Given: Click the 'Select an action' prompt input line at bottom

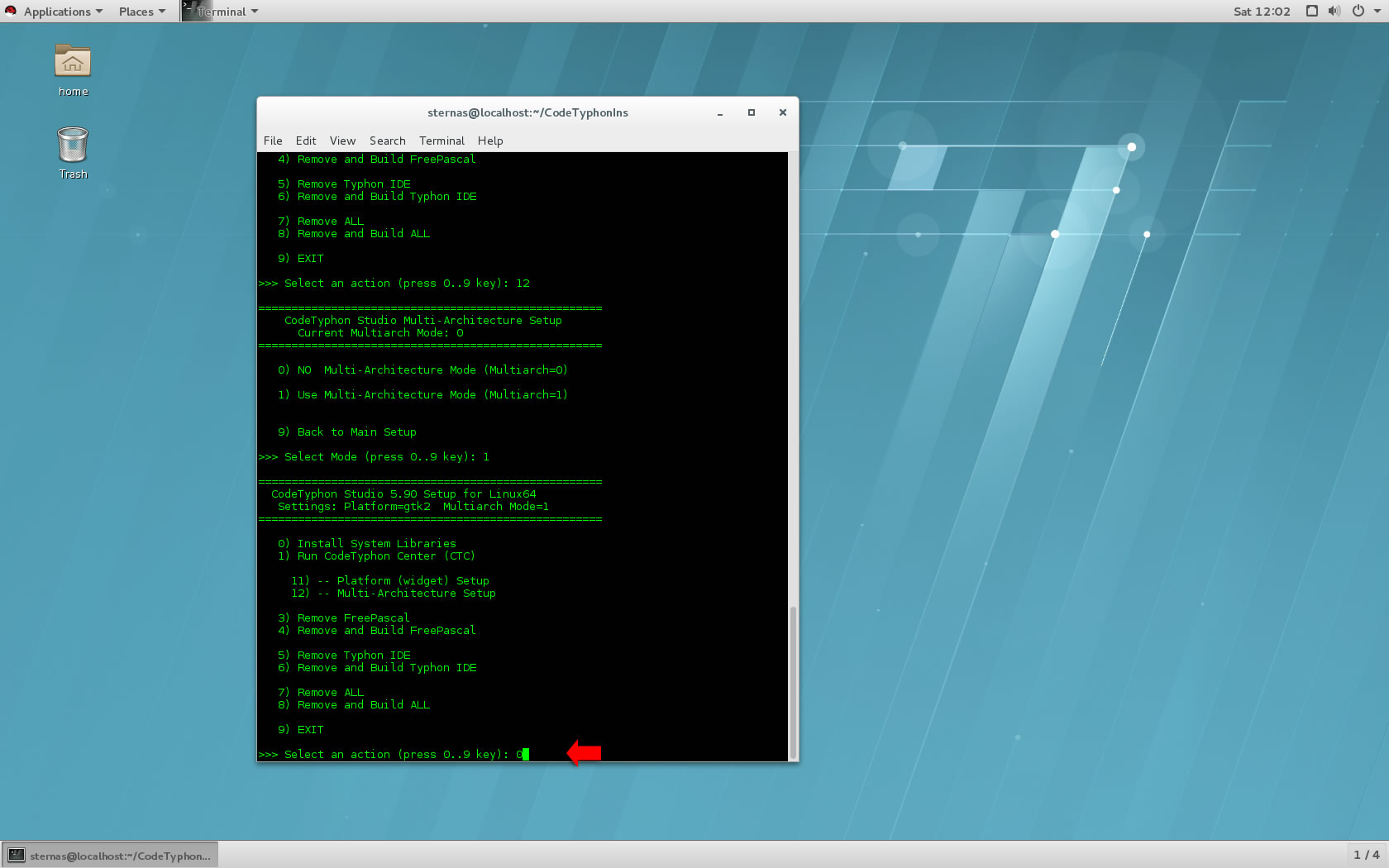Looking at the screenshot, I should tap(394, 754).
